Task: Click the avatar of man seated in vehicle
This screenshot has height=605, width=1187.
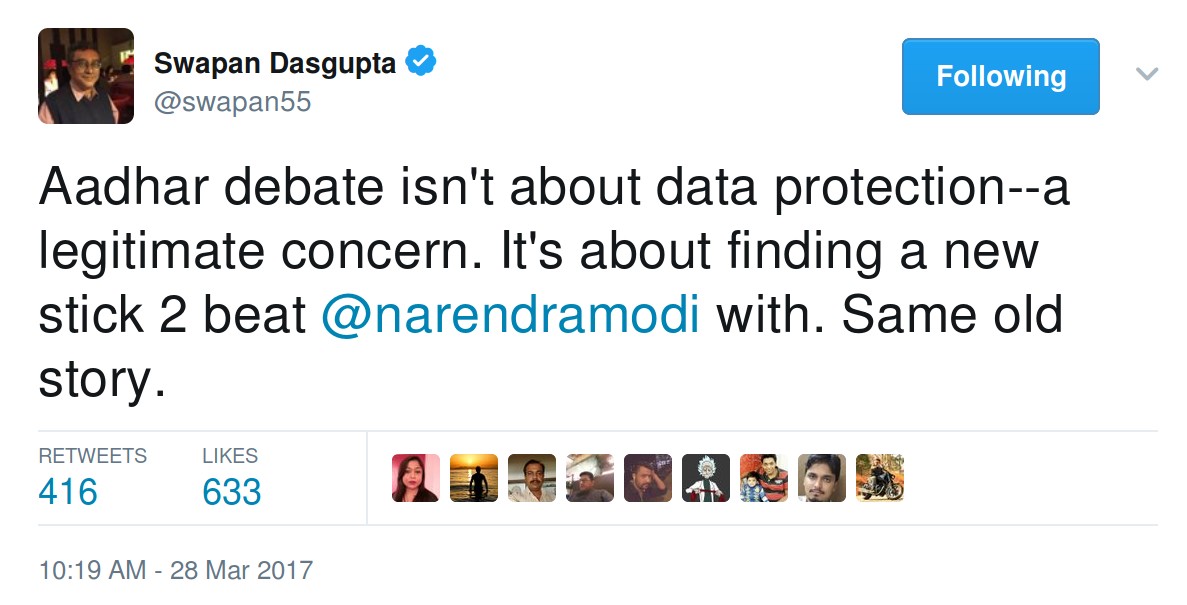Action: pyautogui.click(x=589, y=478)
